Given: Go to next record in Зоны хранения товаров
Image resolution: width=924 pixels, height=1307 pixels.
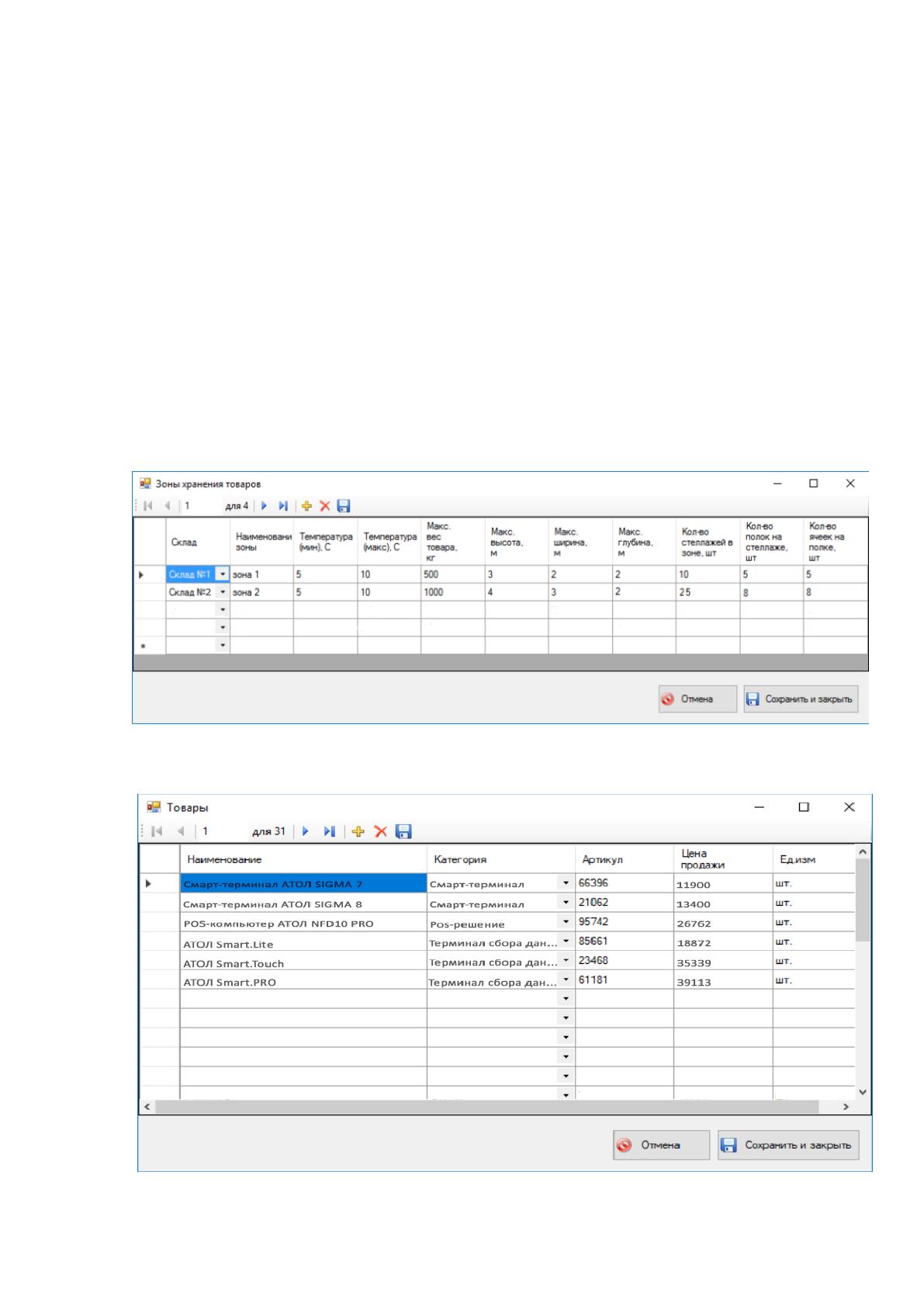Looking at the screenshot, I should tap(264, 506).
